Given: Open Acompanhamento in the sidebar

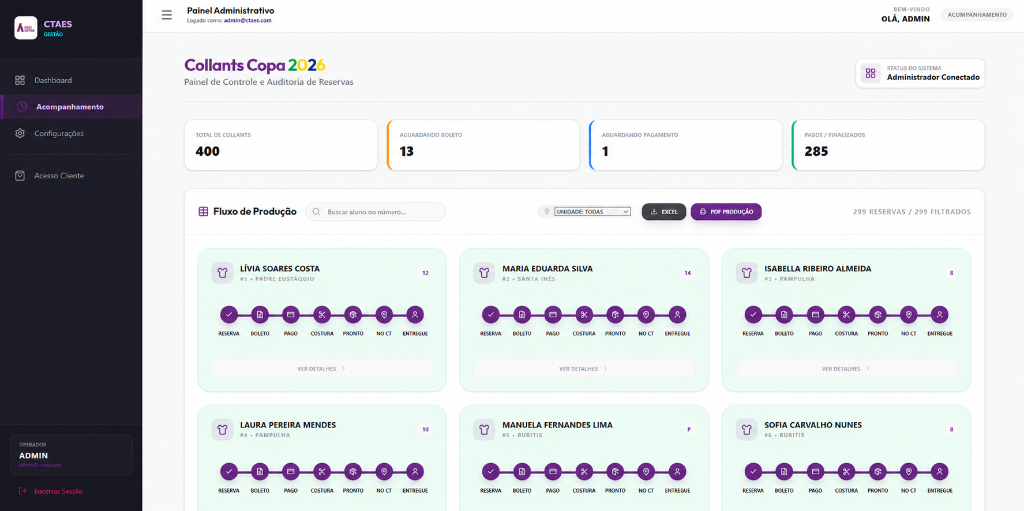Looking at the screenshot, I should (x=71, y=107).
